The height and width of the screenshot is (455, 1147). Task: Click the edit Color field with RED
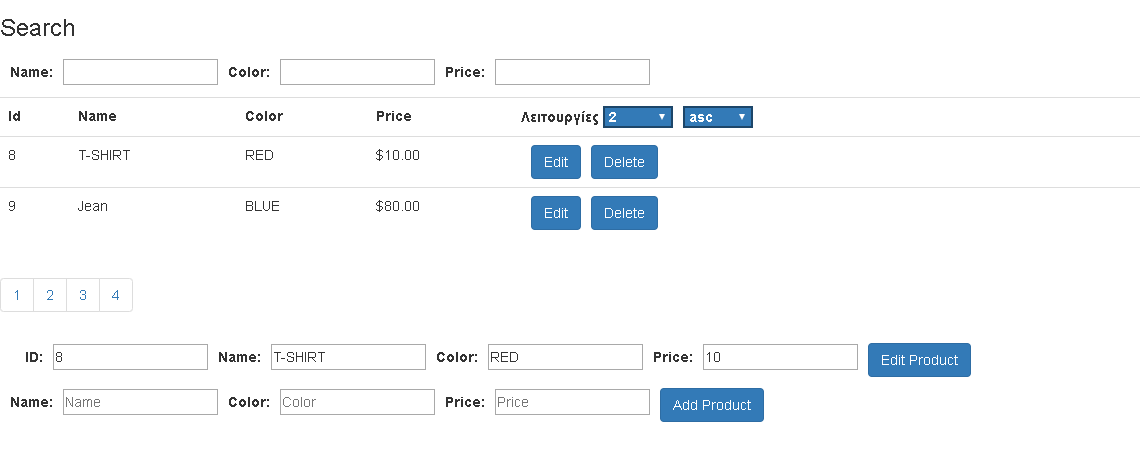(565, 357)
